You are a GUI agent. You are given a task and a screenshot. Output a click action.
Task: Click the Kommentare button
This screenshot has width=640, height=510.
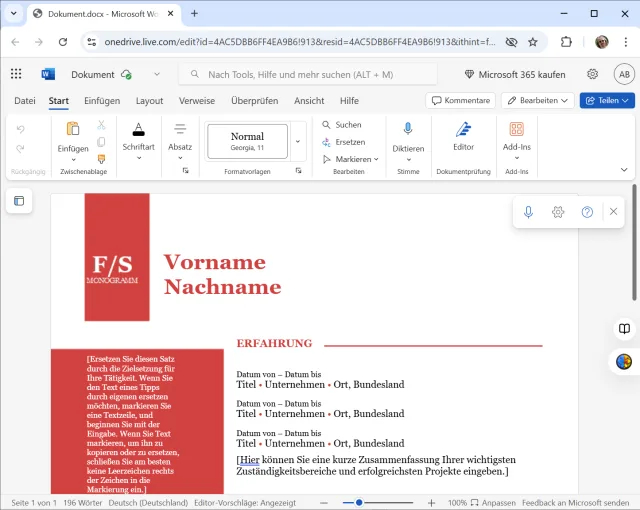click(x=461, y=100)
